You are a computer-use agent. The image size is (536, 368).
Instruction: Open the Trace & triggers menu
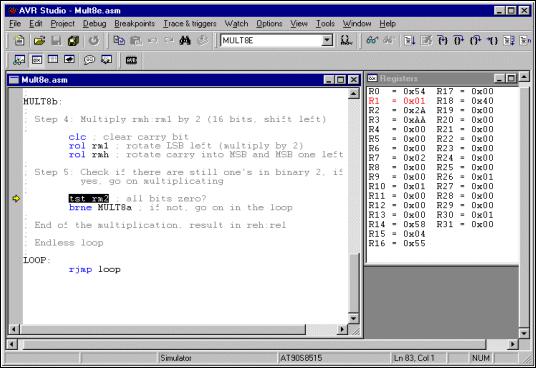click(190, 24)
